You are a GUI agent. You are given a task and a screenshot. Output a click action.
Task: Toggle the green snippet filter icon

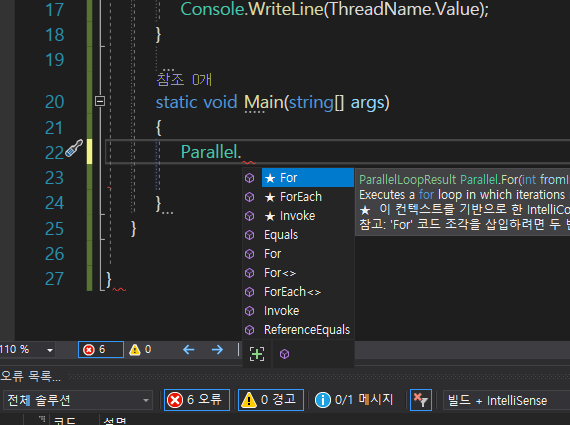pyautogui.click(x=257, y=354)
